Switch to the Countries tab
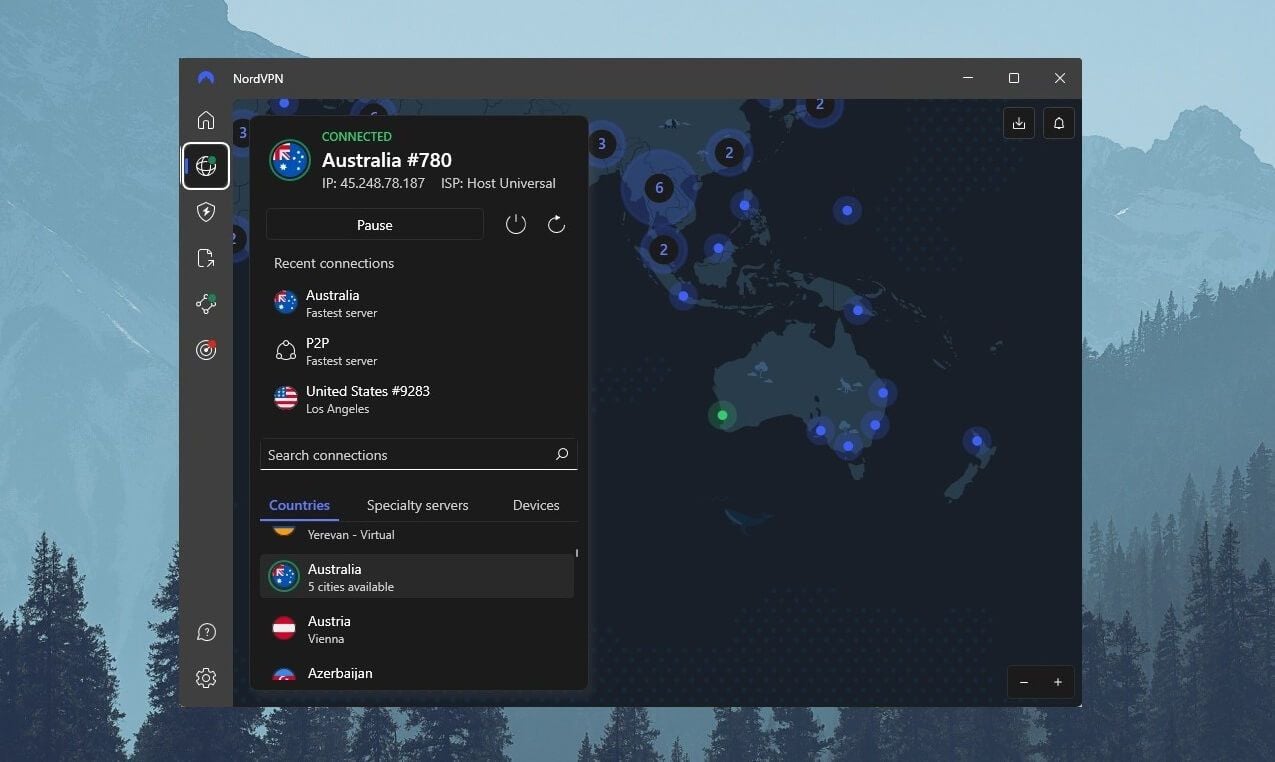Screen dimensions: 1275x762 (x=300, y=505)
